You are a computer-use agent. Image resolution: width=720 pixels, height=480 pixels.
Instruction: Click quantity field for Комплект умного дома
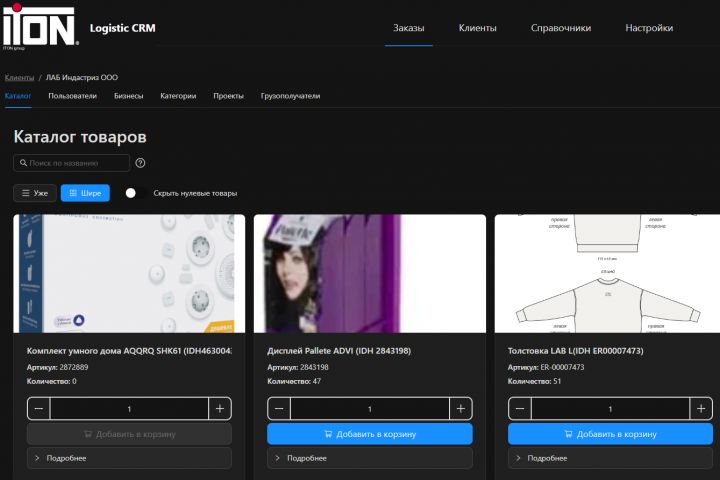point(129,408)
